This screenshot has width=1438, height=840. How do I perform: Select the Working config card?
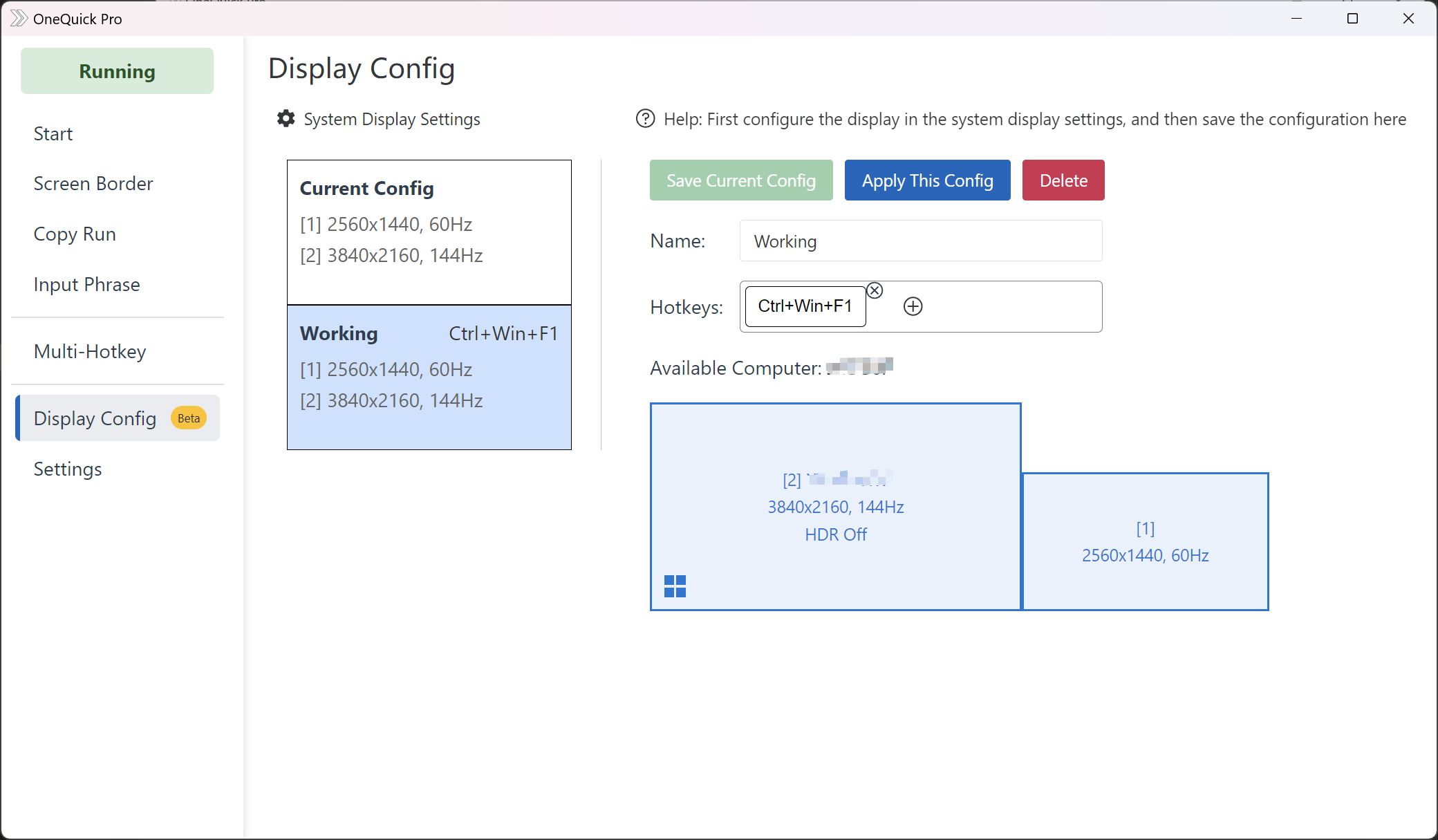point(429,377)
